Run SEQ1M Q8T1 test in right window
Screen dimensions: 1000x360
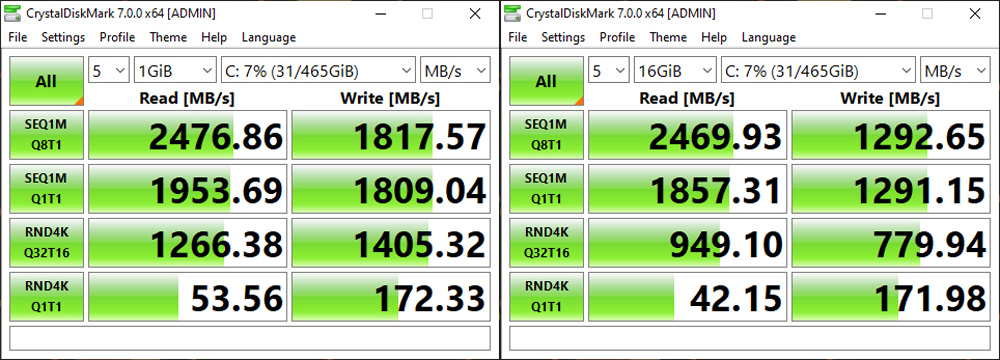pyautogui.click(x=547, y=135)
